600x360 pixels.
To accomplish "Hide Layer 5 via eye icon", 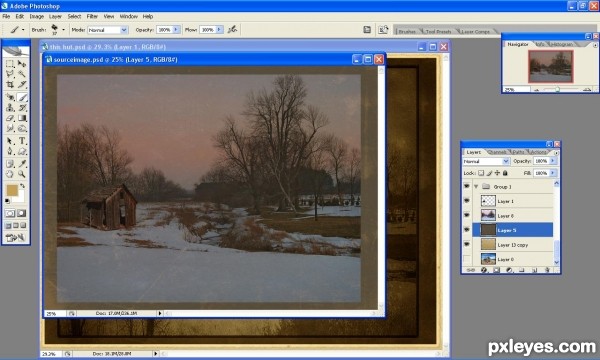I will (x=466, y=230).
